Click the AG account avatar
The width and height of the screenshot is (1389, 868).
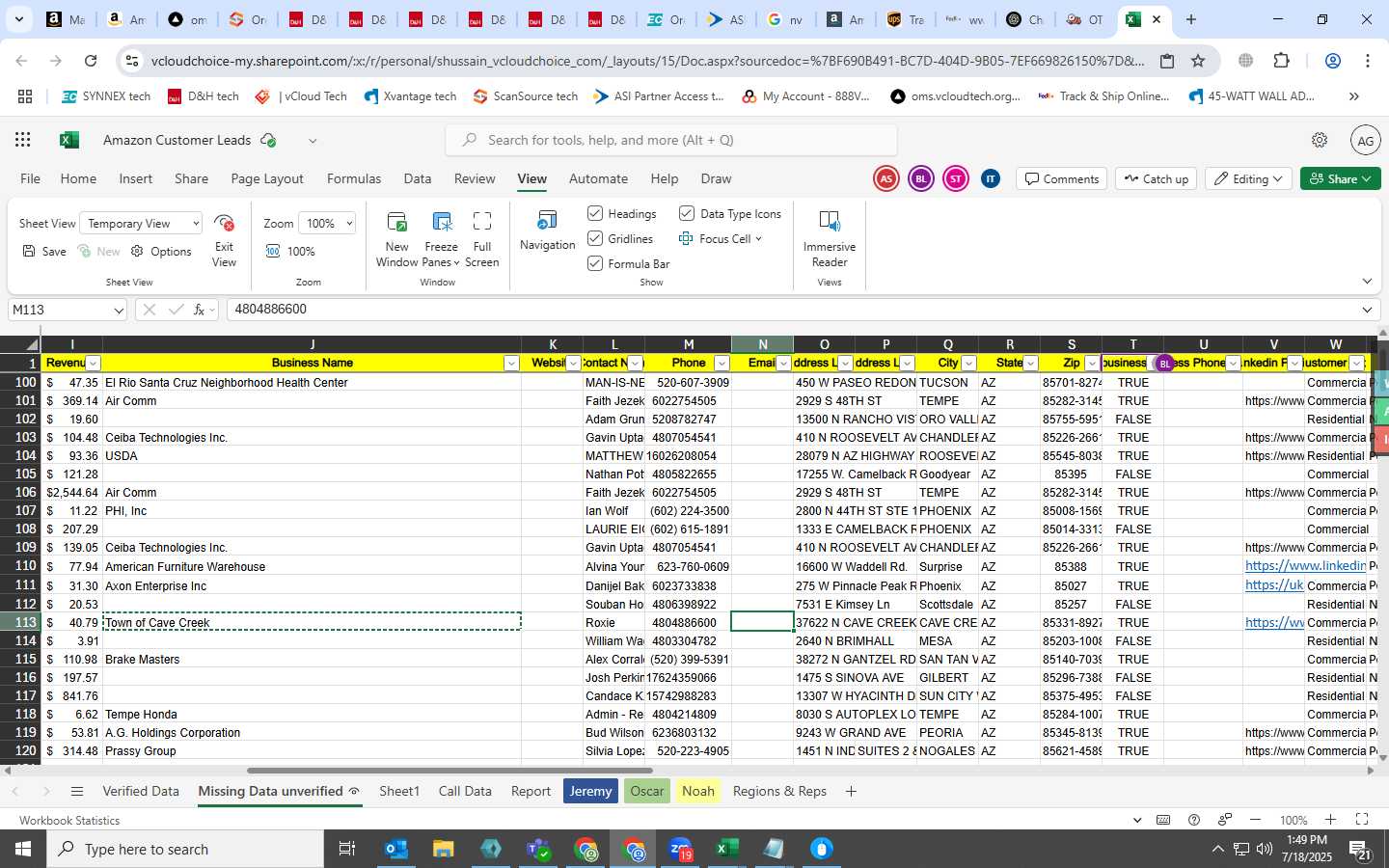click(x=1365, y=140)
